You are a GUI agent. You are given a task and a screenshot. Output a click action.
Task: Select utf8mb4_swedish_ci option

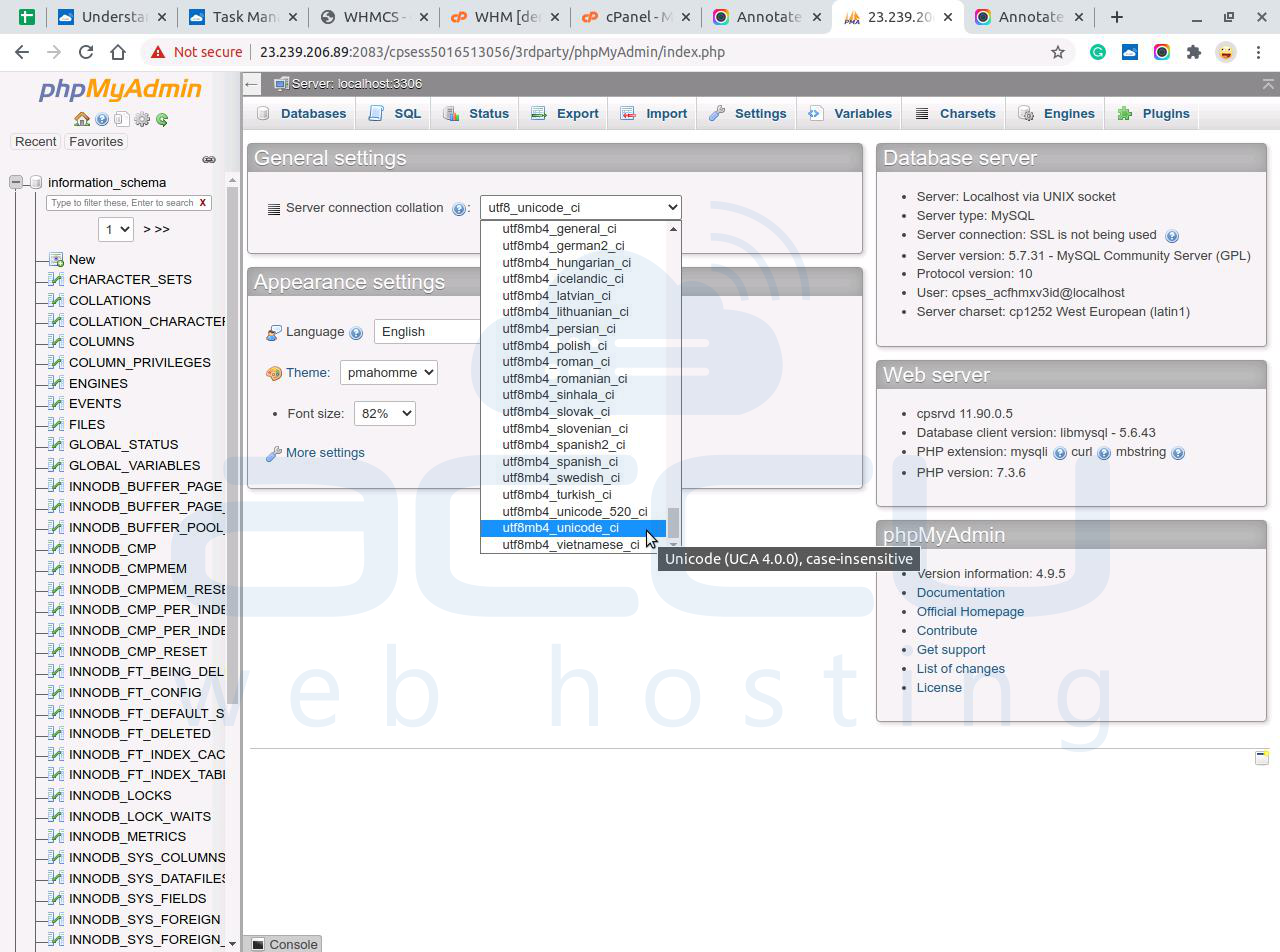(573, 478)
